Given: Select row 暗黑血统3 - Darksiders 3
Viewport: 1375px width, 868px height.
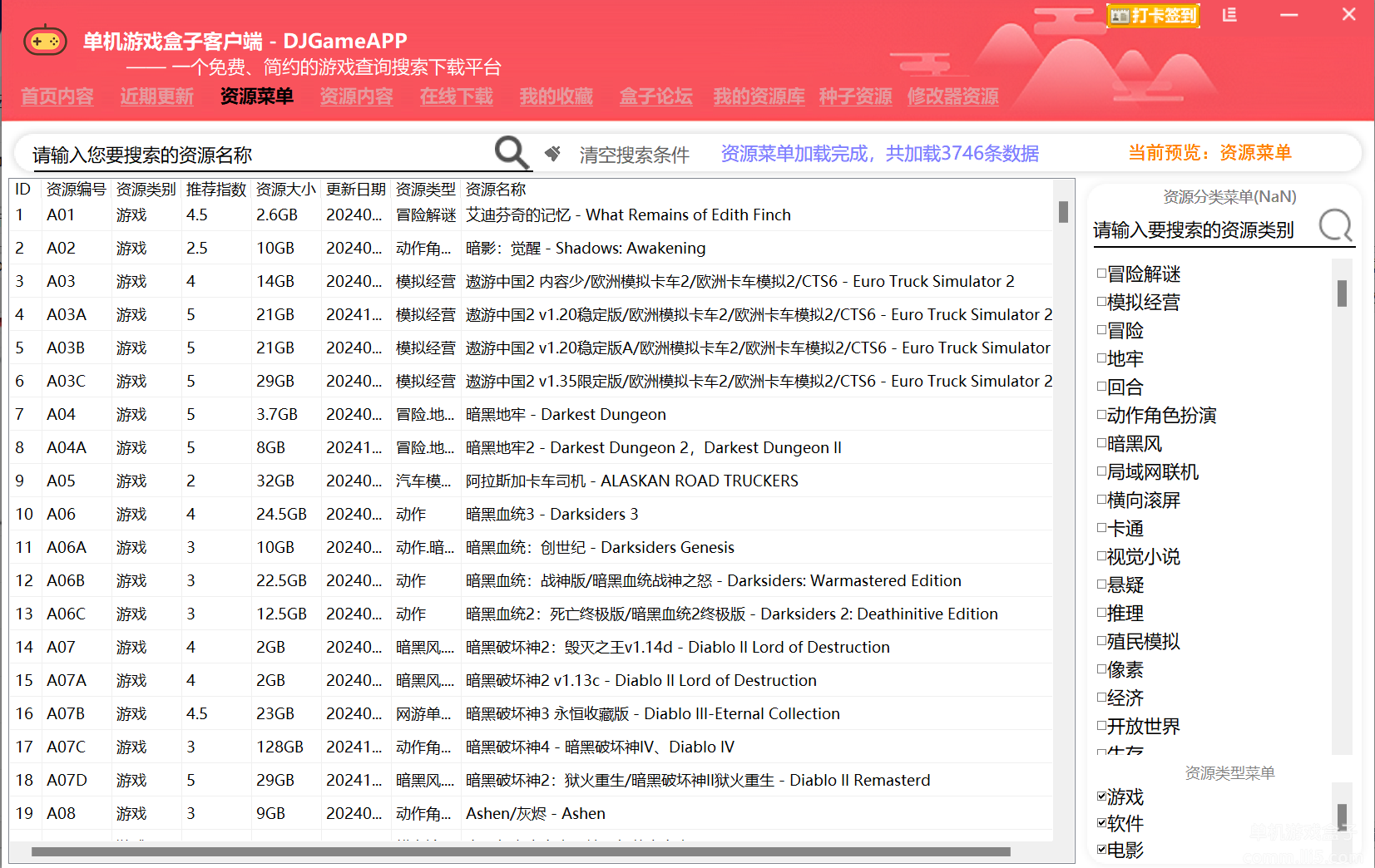Looking at the screenshot, I should tap(532, 514).
